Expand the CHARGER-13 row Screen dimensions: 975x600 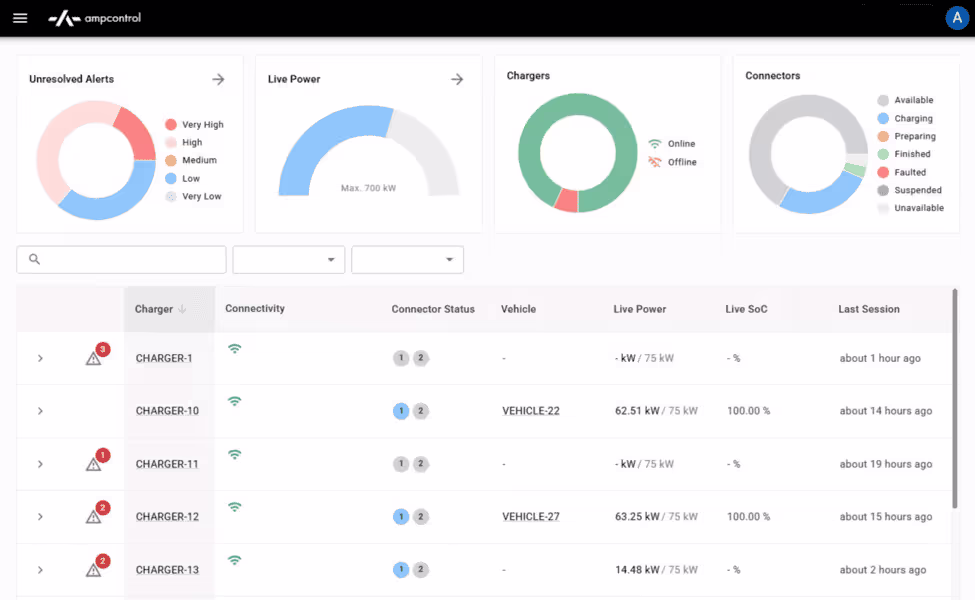pos(40,570)
